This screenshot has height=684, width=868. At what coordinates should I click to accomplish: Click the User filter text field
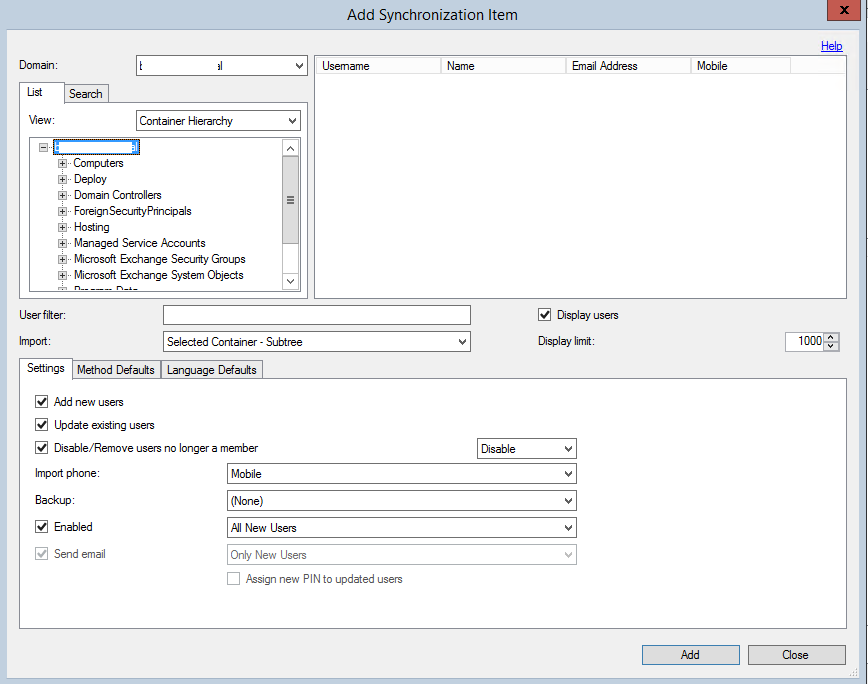coord(316,315)
